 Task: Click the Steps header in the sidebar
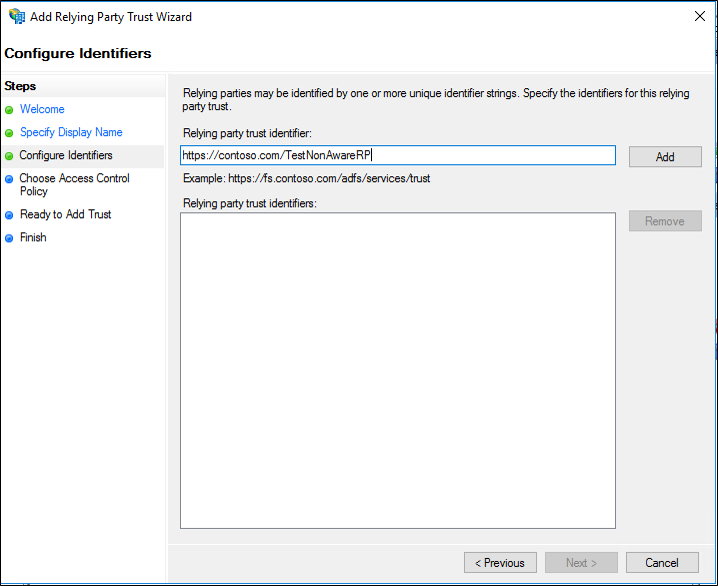20,86
